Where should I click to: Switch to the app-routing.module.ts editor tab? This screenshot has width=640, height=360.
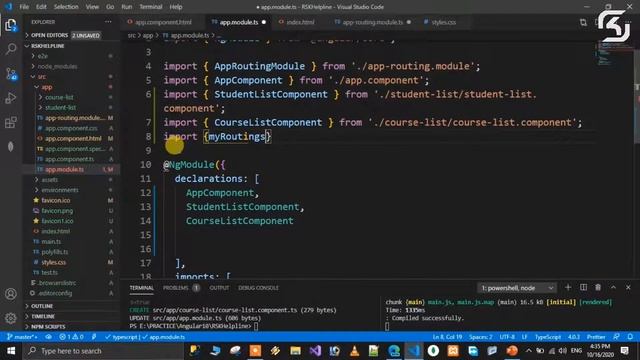(373, 22)
